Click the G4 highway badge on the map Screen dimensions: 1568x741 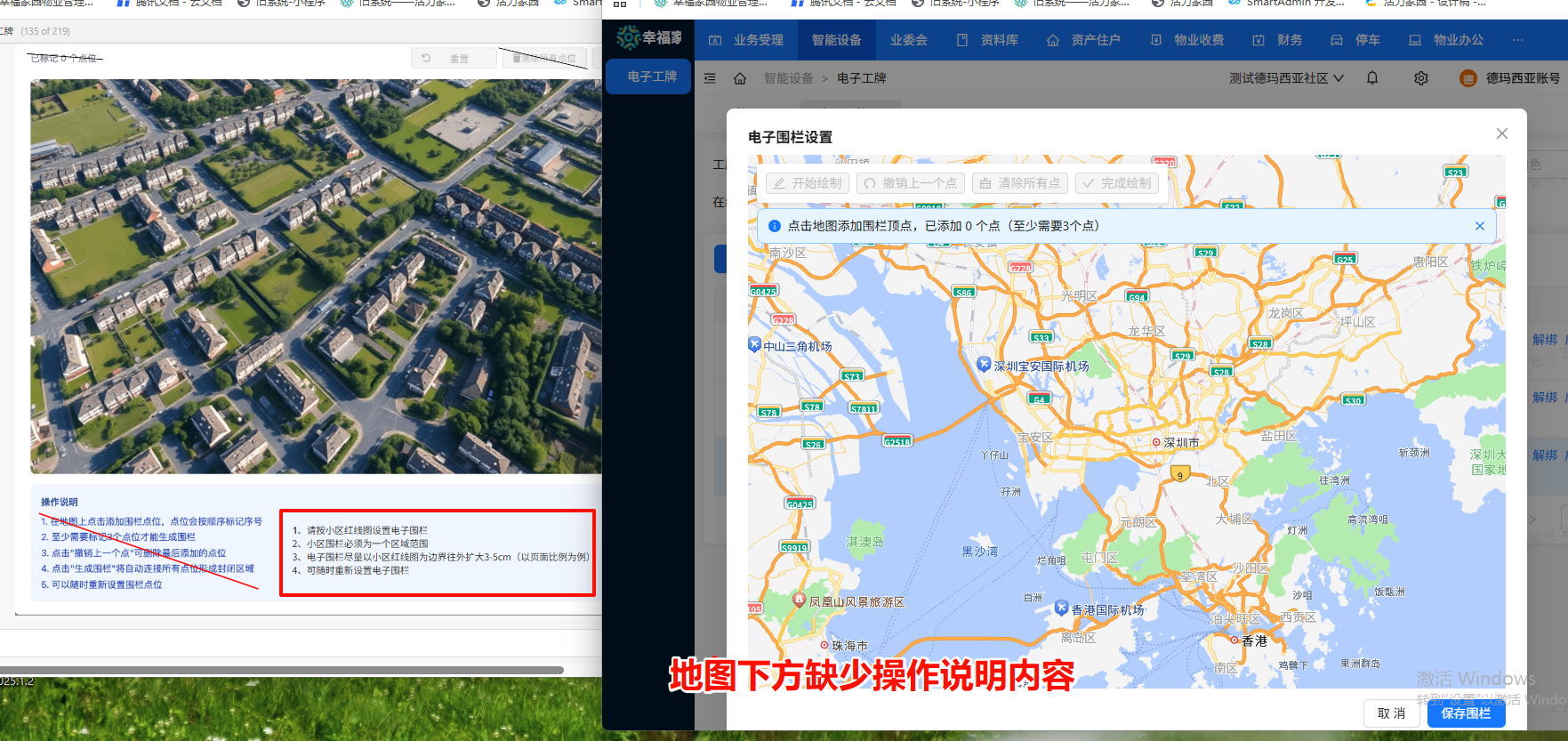pos(1039,399)
